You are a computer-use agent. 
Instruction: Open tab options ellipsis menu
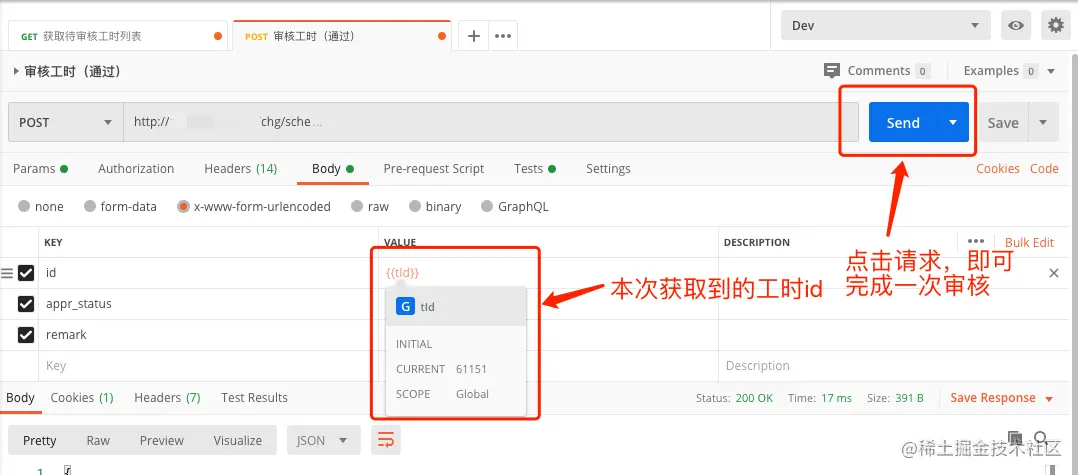pos(503,36)
